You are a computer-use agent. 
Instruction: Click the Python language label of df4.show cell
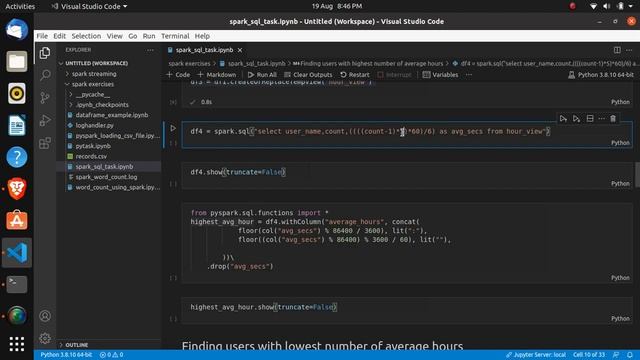(x=620, y=184)
